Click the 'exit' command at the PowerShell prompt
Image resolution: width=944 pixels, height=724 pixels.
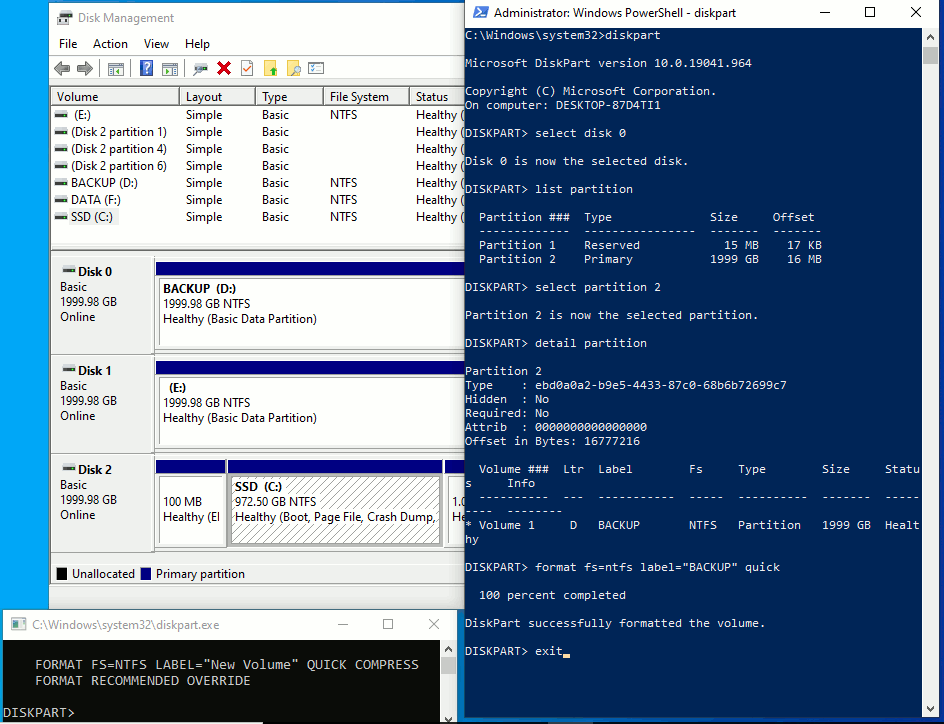click(548, 651)
